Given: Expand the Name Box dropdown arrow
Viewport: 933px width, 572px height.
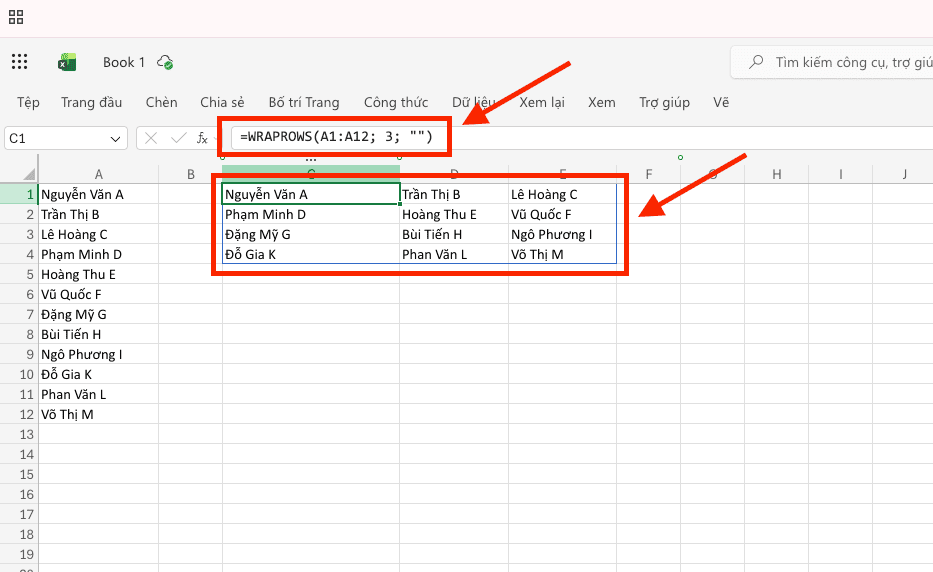Looking at the screenshot, I should (115, 139).
